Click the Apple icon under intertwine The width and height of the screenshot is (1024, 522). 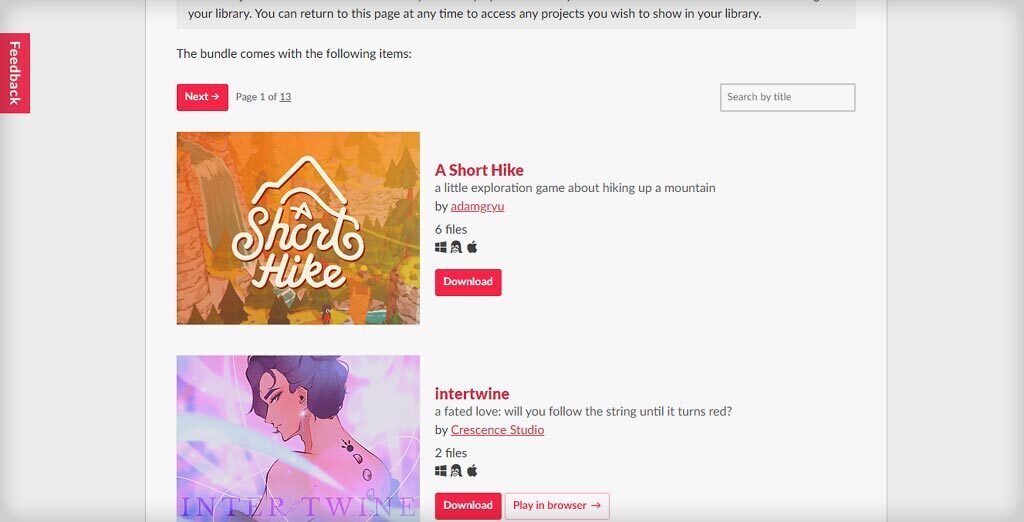pos(472,470)
